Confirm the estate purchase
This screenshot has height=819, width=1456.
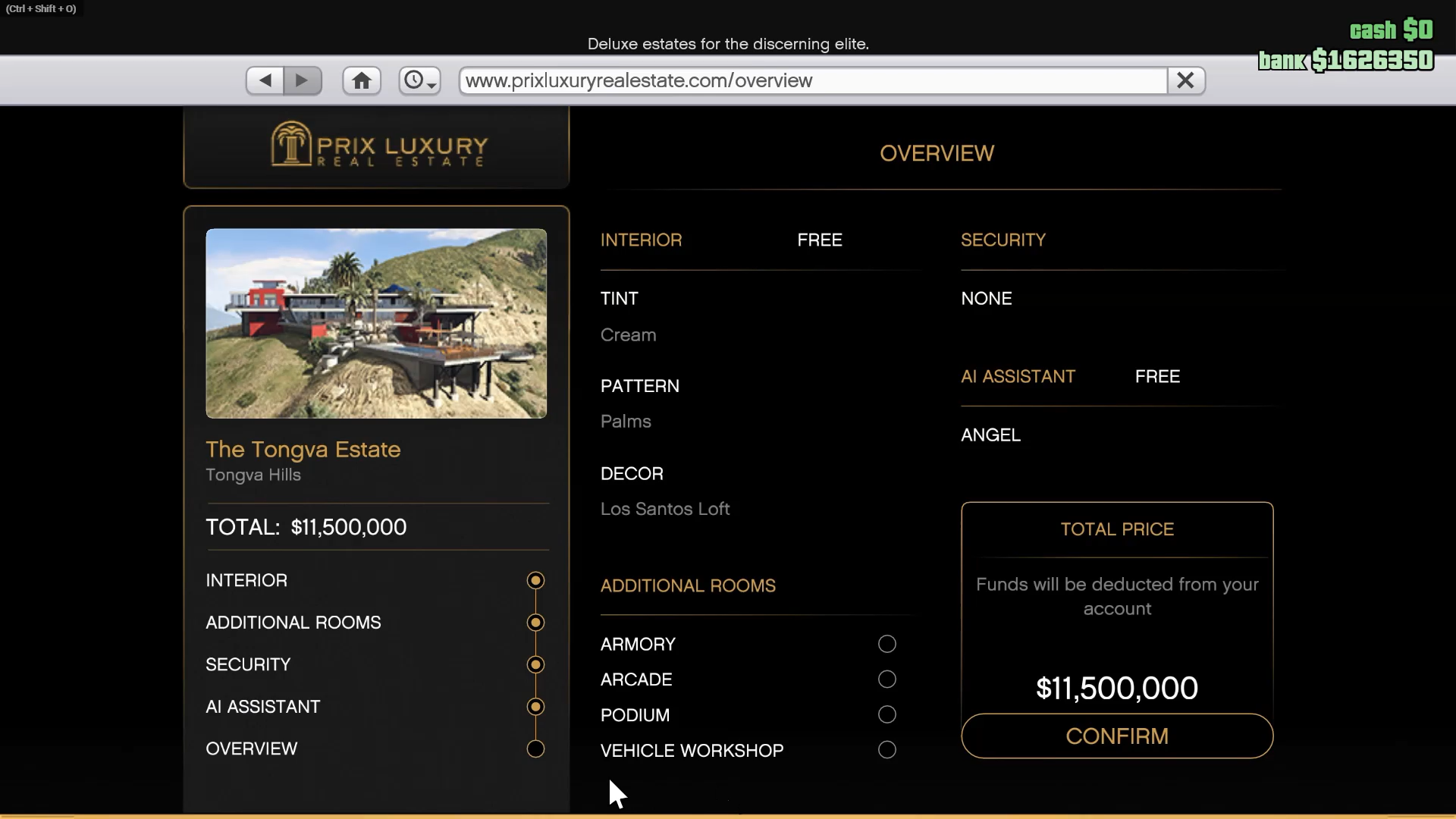(x=1116, y=736)
